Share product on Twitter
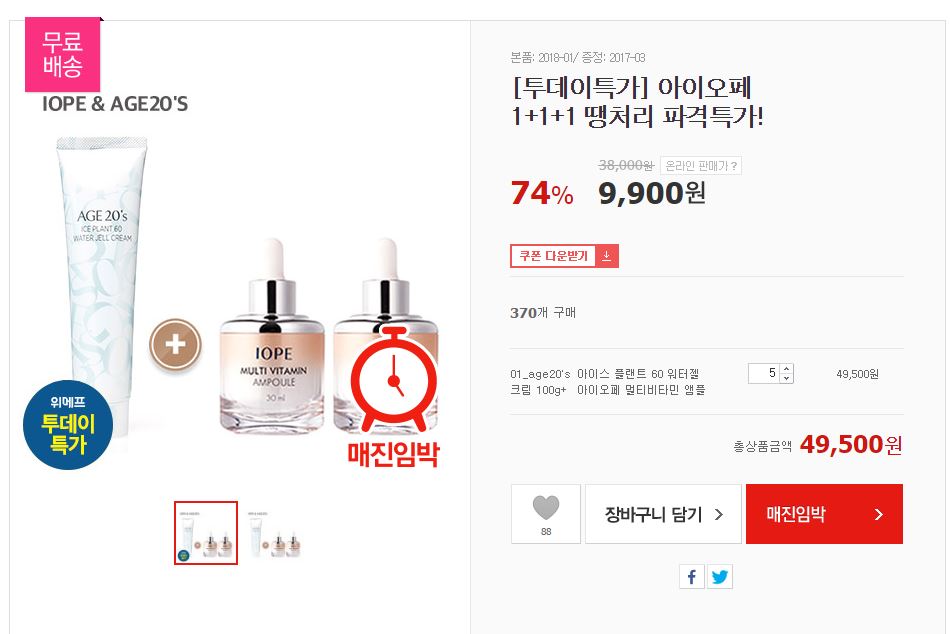The height and width of the screenshot is (634, 950). point(720,576)
